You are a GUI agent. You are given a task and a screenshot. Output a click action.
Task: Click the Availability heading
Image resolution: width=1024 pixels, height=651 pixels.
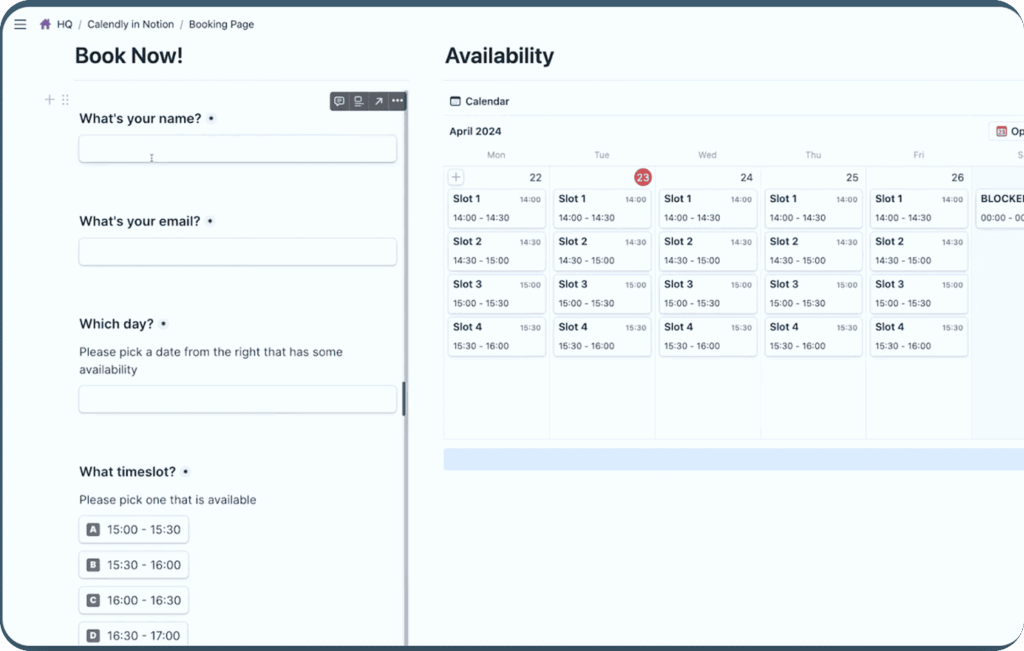pos(500,56)
